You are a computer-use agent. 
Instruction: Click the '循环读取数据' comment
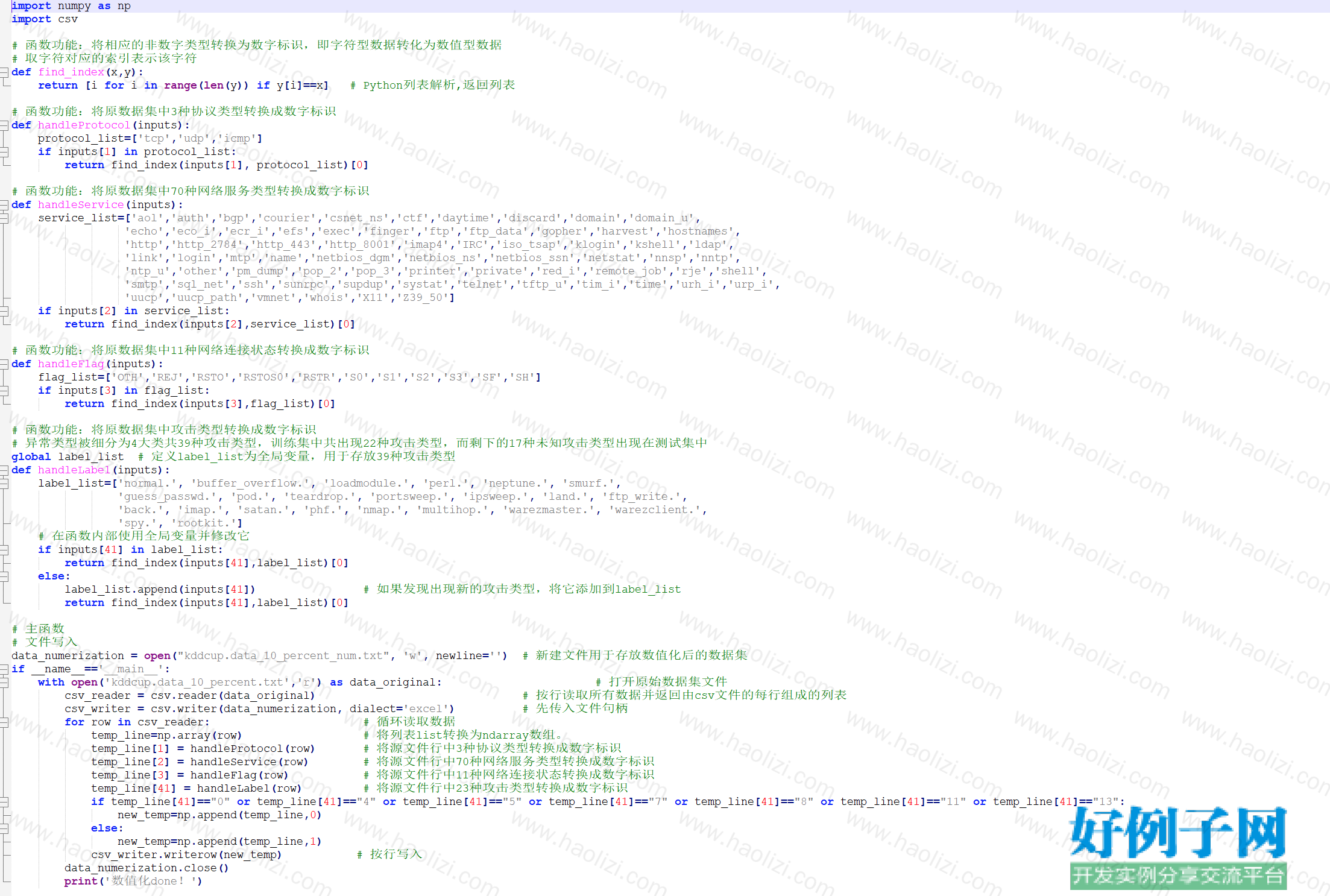pos(409,722)
